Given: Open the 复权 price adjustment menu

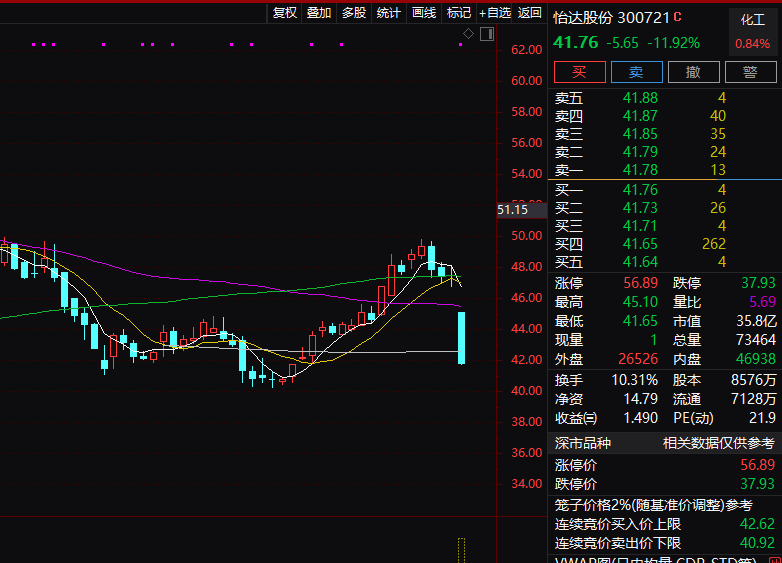Looking at the screenshot, I should point(285,13).
